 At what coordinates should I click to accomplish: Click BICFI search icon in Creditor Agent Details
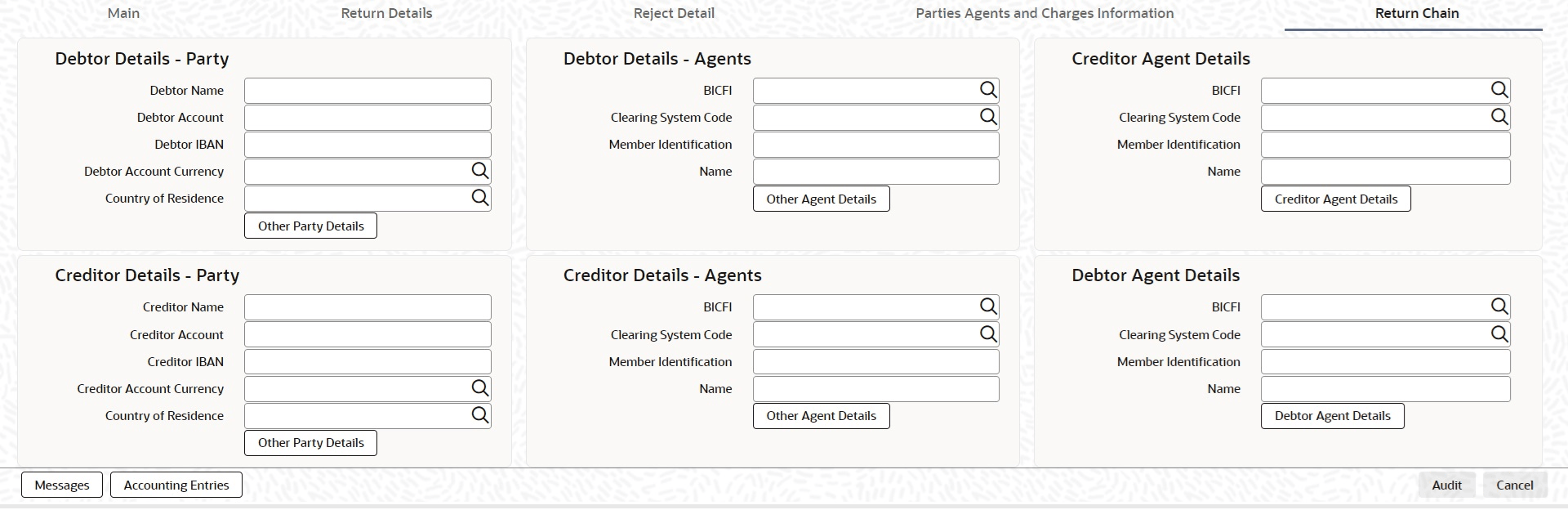[x=1499, y=90]
